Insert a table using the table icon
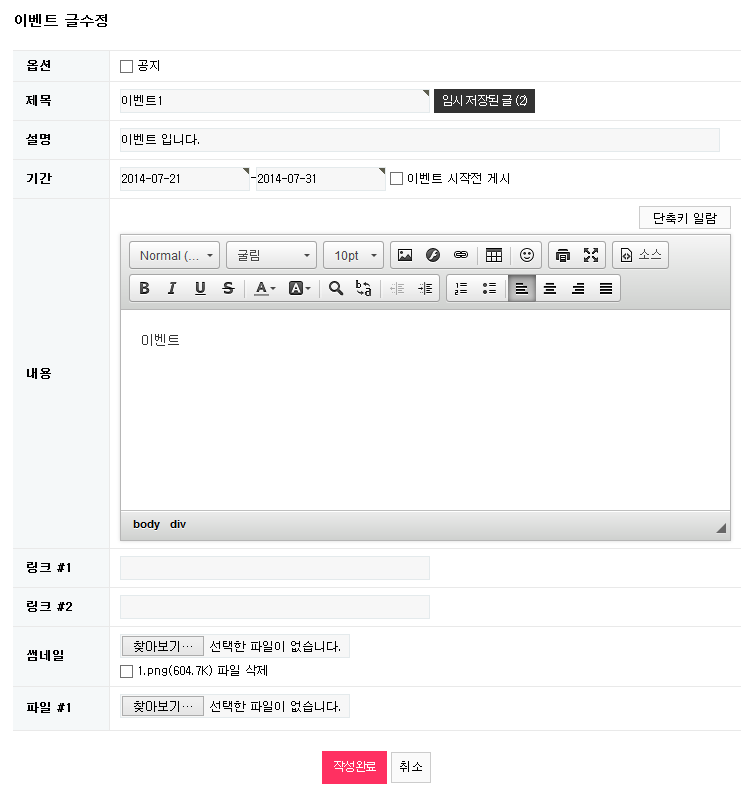 pos(494,255)
